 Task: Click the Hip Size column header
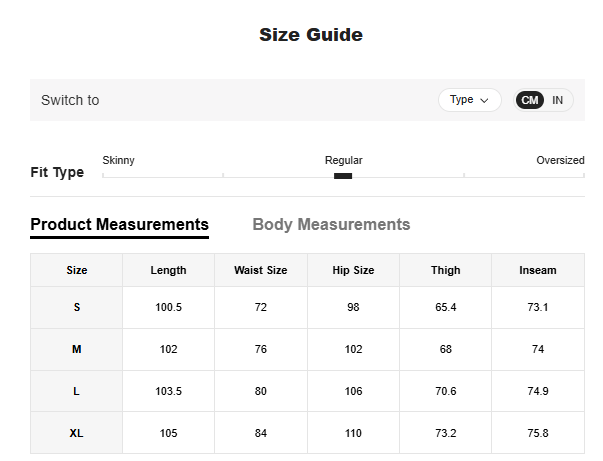pos(353,270)
